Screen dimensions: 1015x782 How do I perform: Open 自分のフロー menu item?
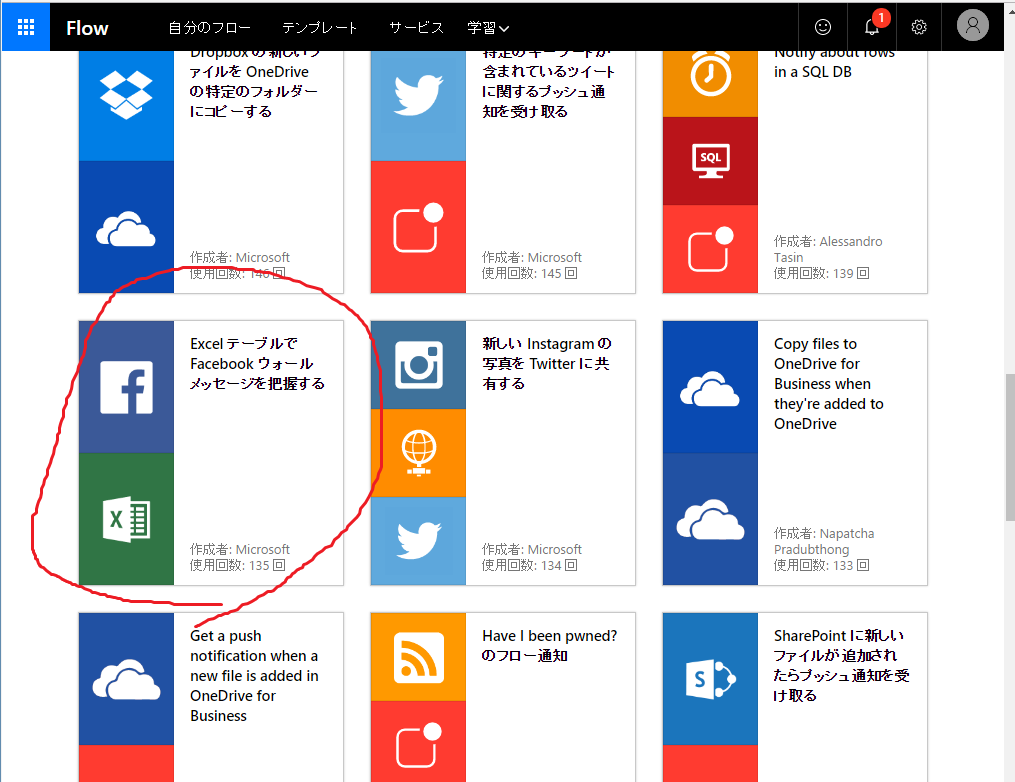coord(209,28)
